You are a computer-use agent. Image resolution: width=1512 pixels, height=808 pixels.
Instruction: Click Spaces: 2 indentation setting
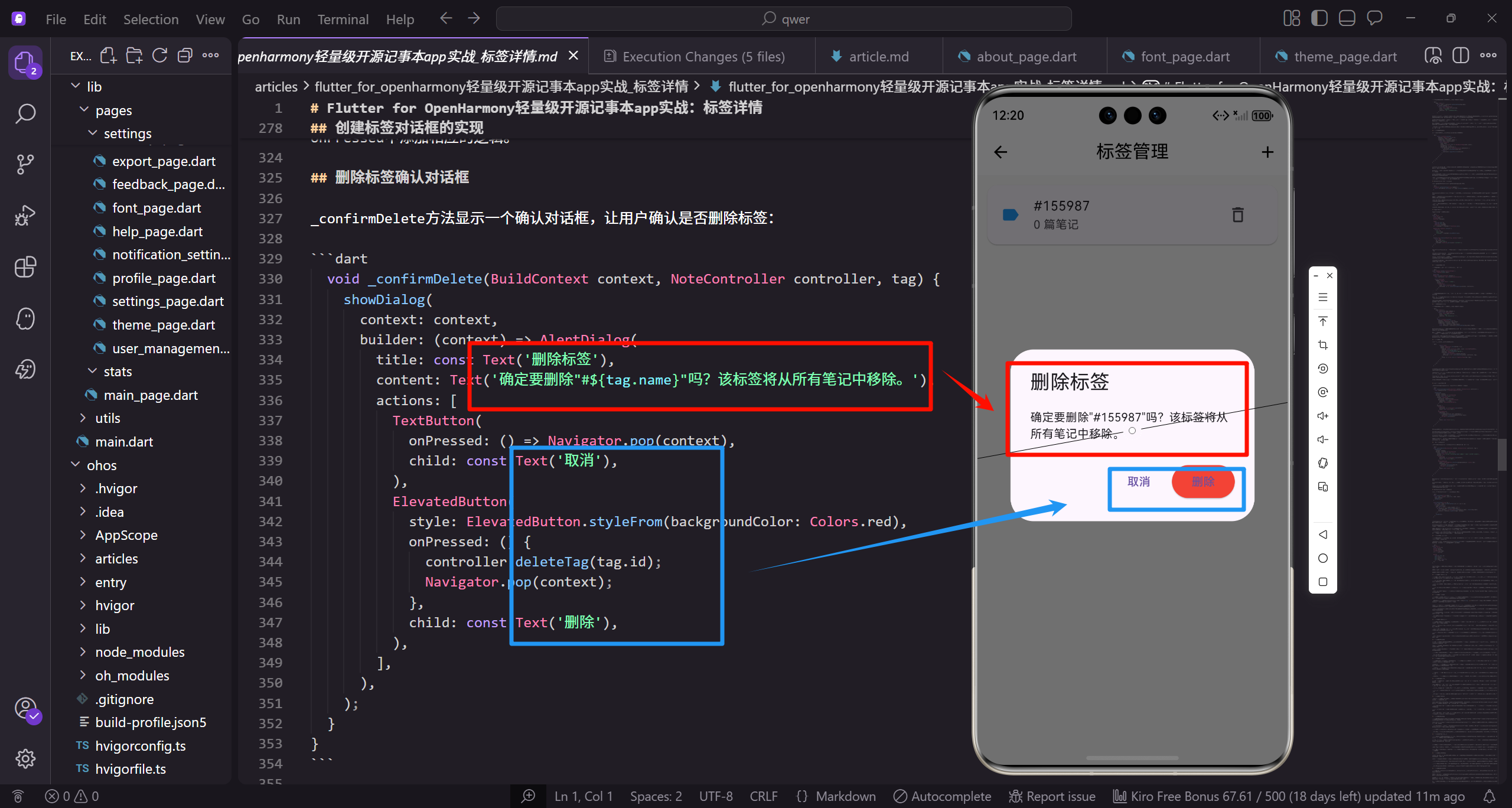(x=656, y=796)
